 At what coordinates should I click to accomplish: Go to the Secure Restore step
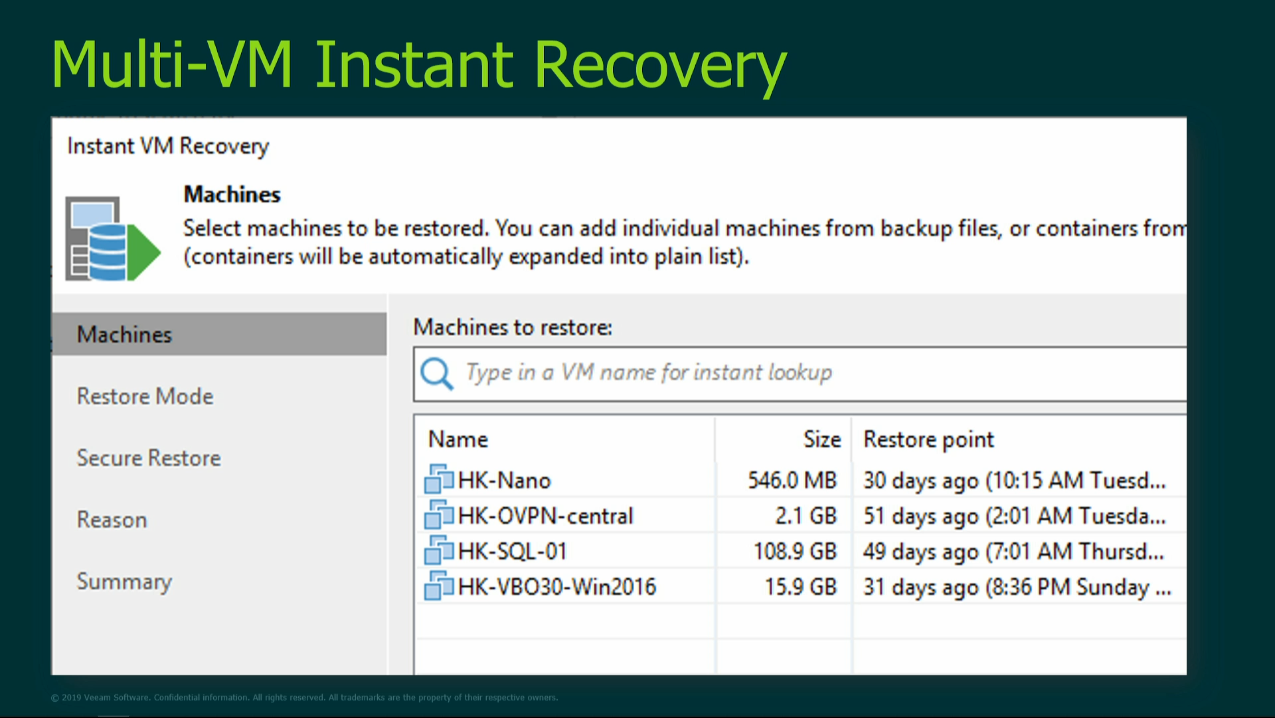149,458
